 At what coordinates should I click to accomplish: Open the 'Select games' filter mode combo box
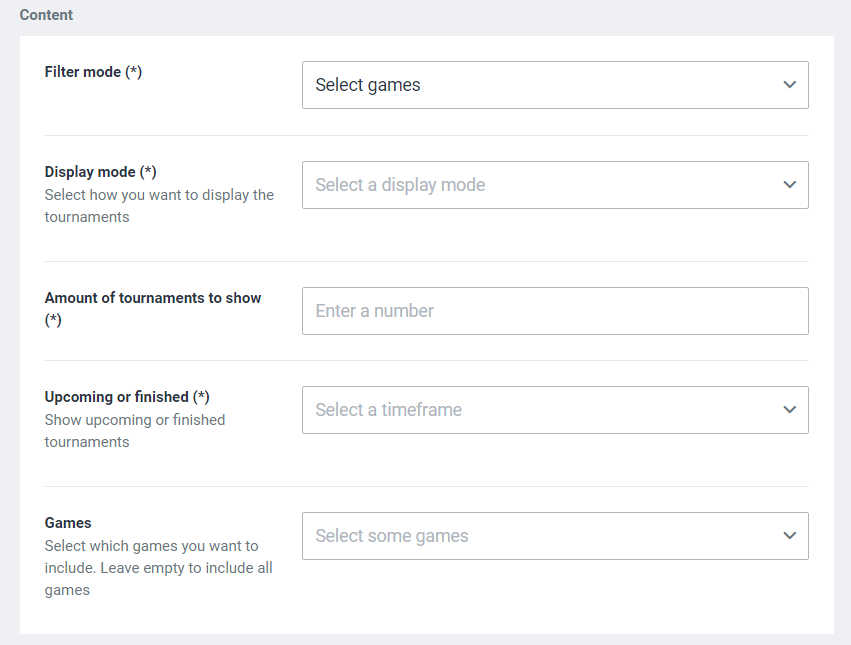(540, 85)
